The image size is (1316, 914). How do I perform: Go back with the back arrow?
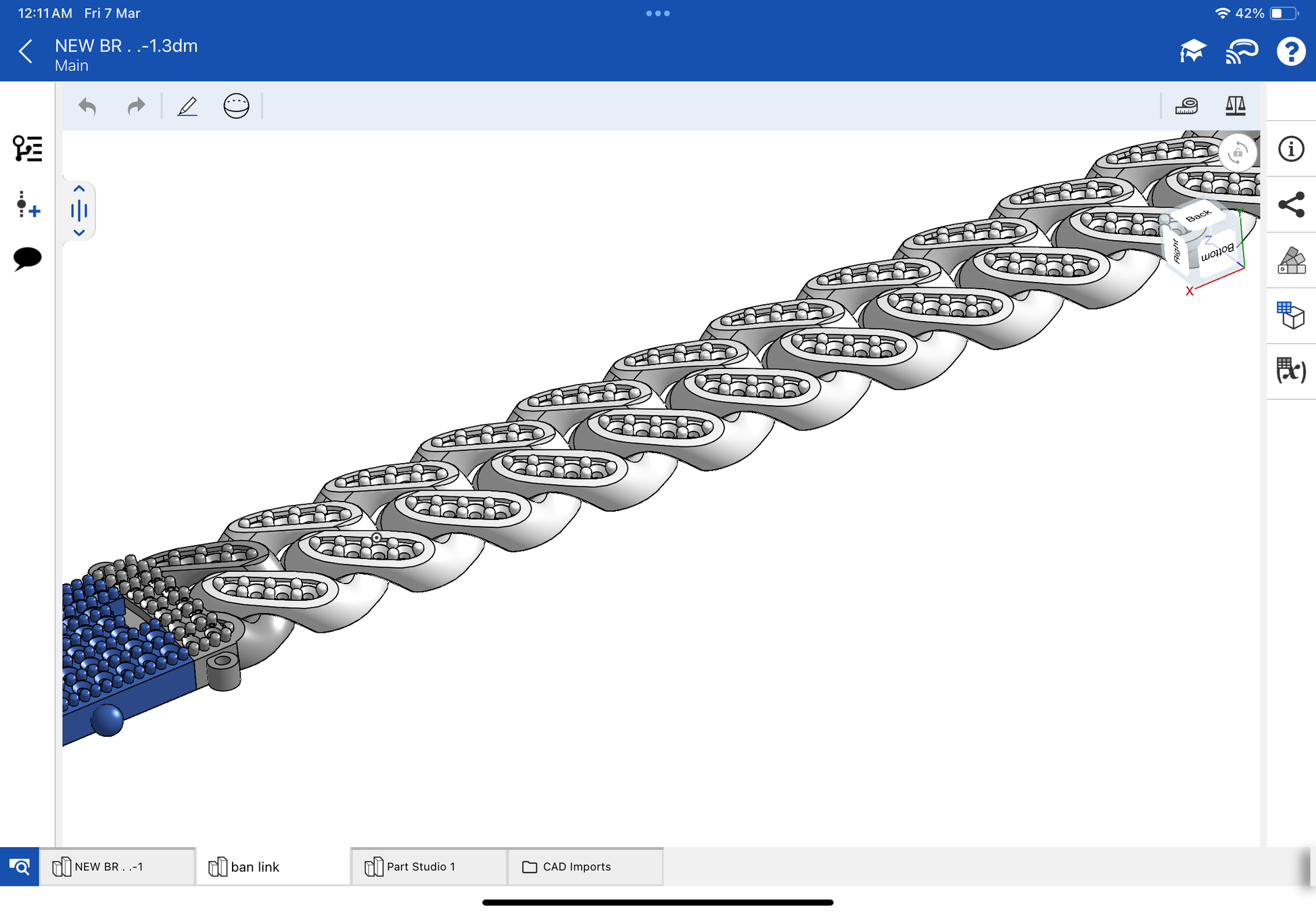click(x=26, y=51)
